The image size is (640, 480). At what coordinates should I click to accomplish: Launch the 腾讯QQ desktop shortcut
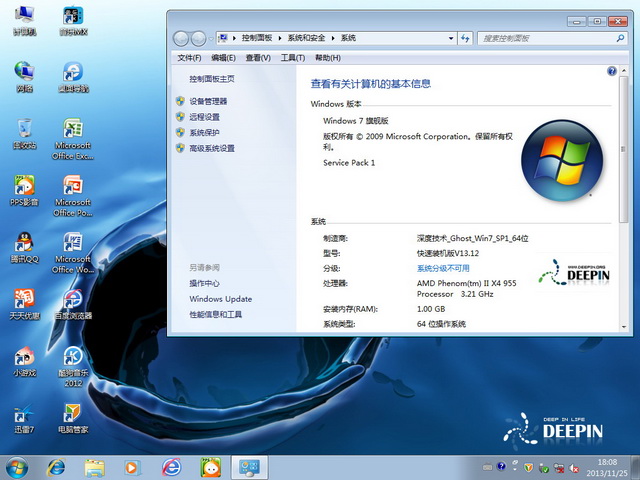(24, 247)
